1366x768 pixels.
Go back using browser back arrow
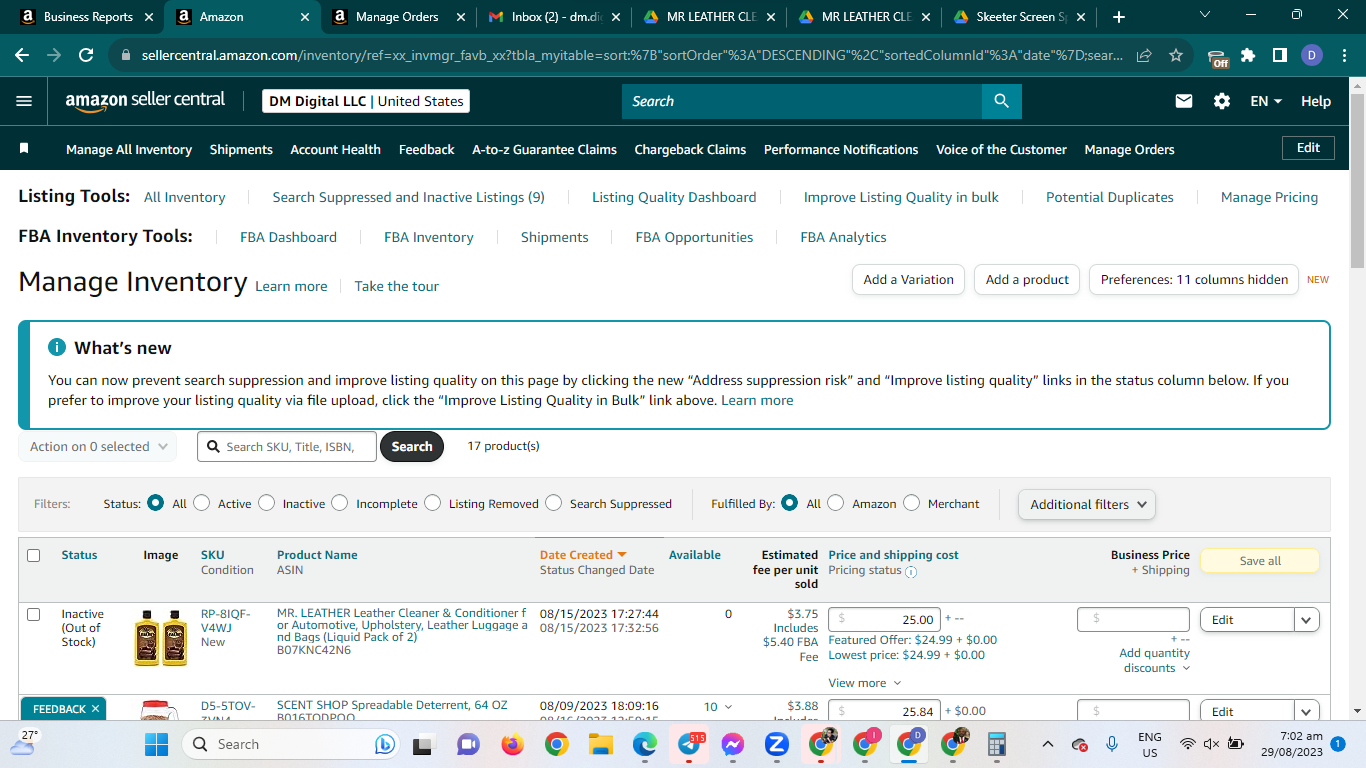coord(22,56)
